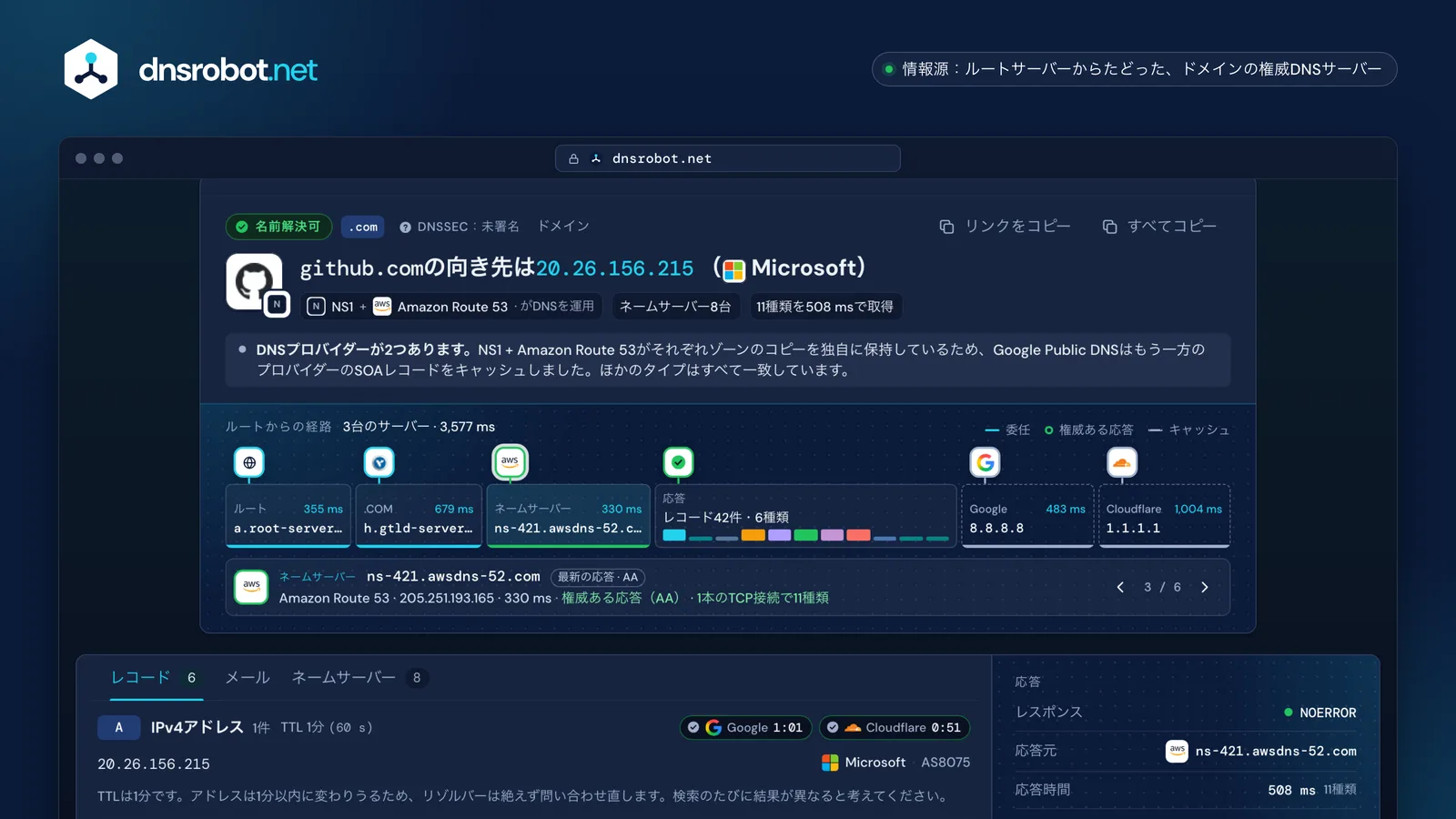The image size is (1456, 819).
Task: Click the 権威ある応答 legend entry
Action: pyautogui.click(x=1088, y=430)
